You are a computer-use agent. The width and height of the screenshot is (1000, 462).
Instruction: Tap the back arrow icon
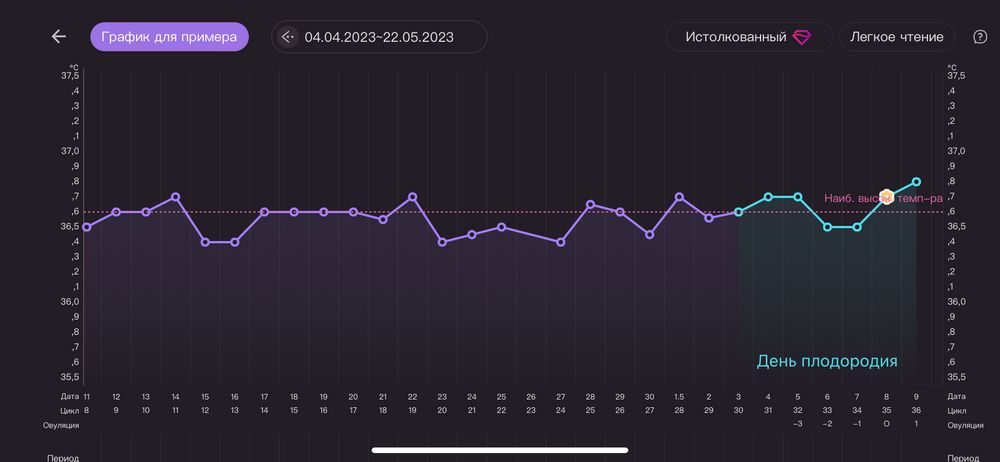(x=59, y=37)
